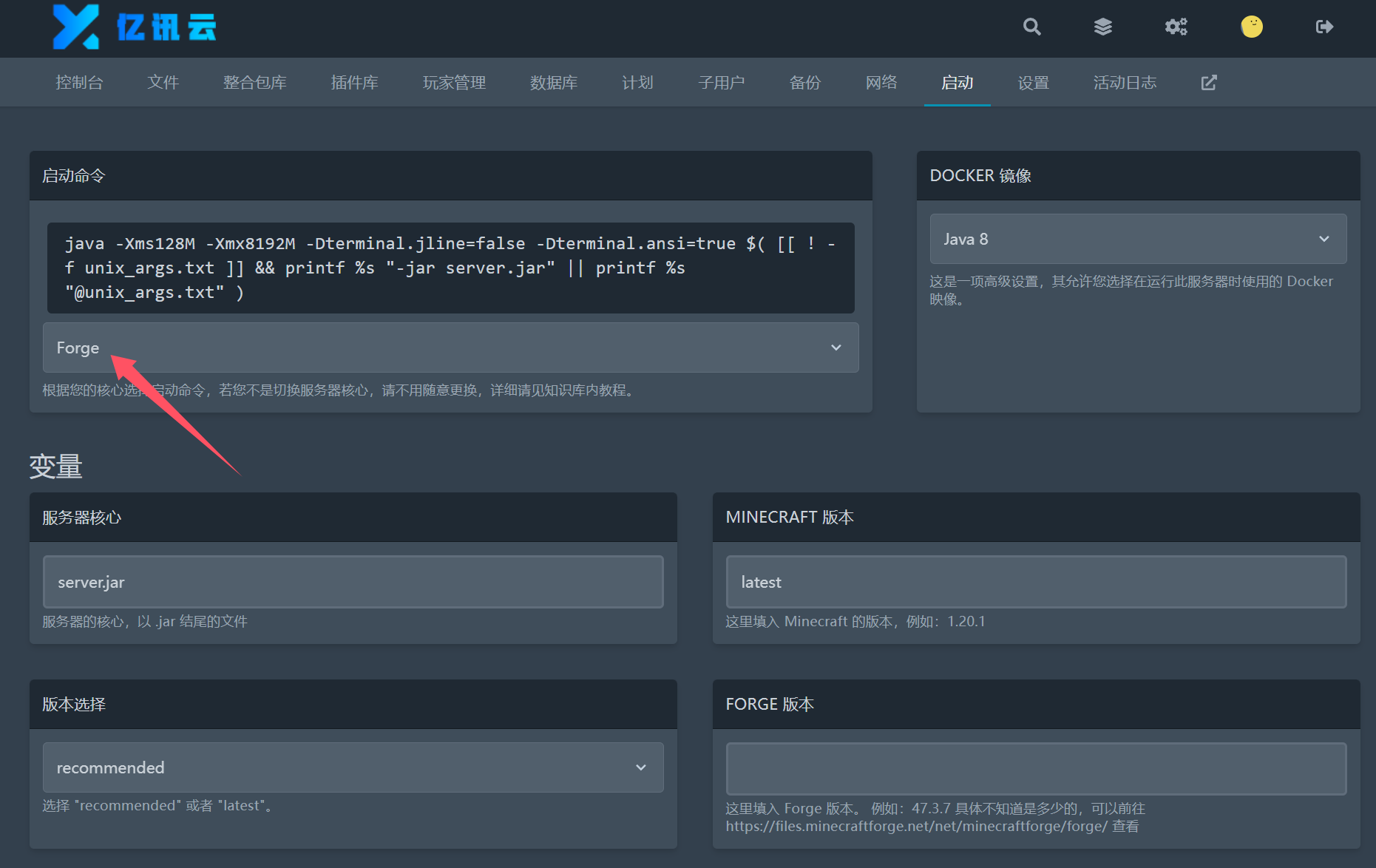Screen dimensions: 1376x868
Task: Click the empty FORGE 版本 input field
Action: [x=1036, y=769]
